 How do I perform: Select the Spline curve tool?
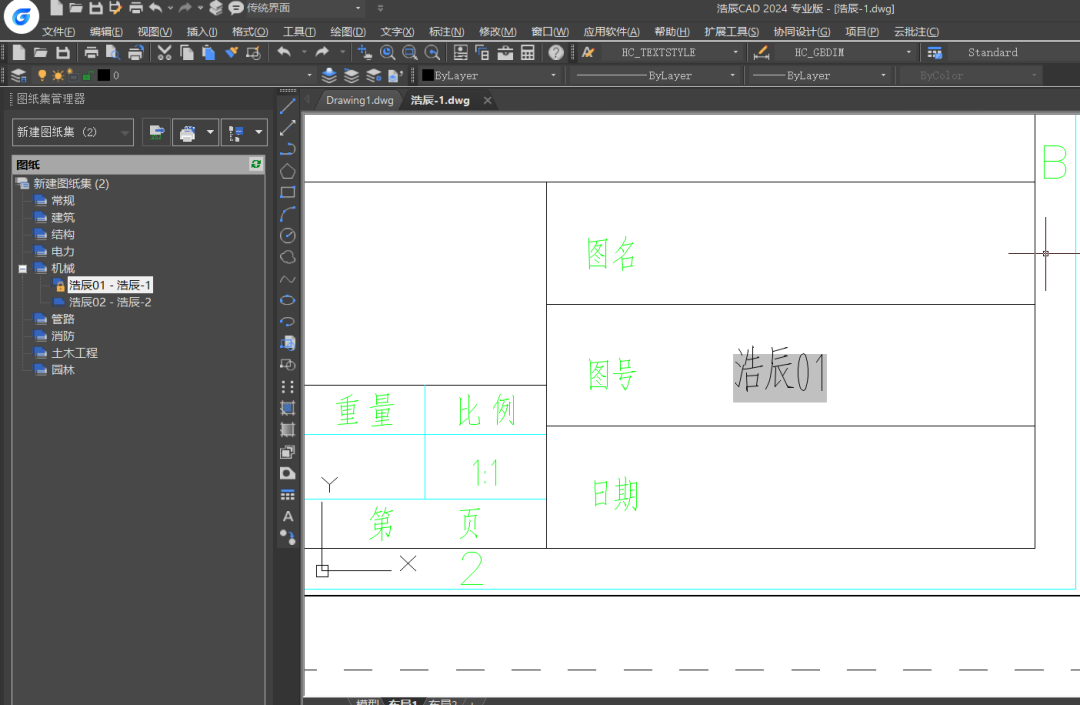click(x=288, y=279)
